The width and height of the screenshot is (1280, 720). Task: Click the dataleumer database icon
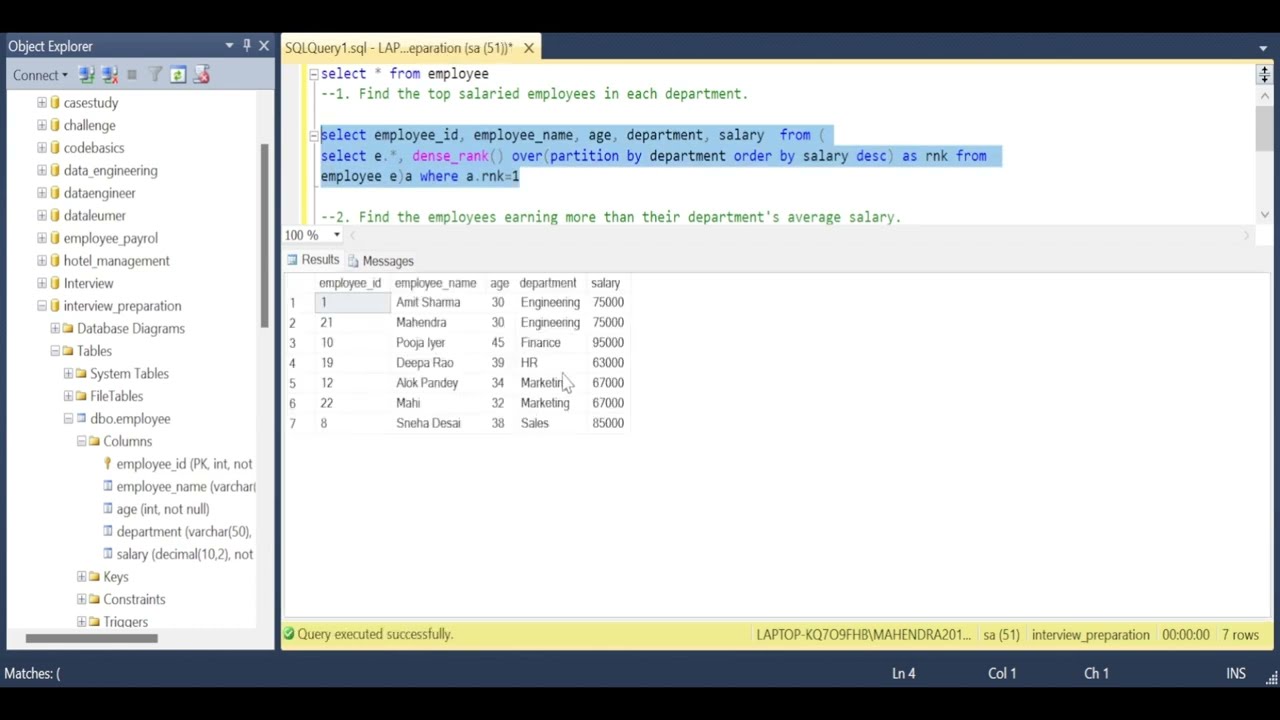54,215
